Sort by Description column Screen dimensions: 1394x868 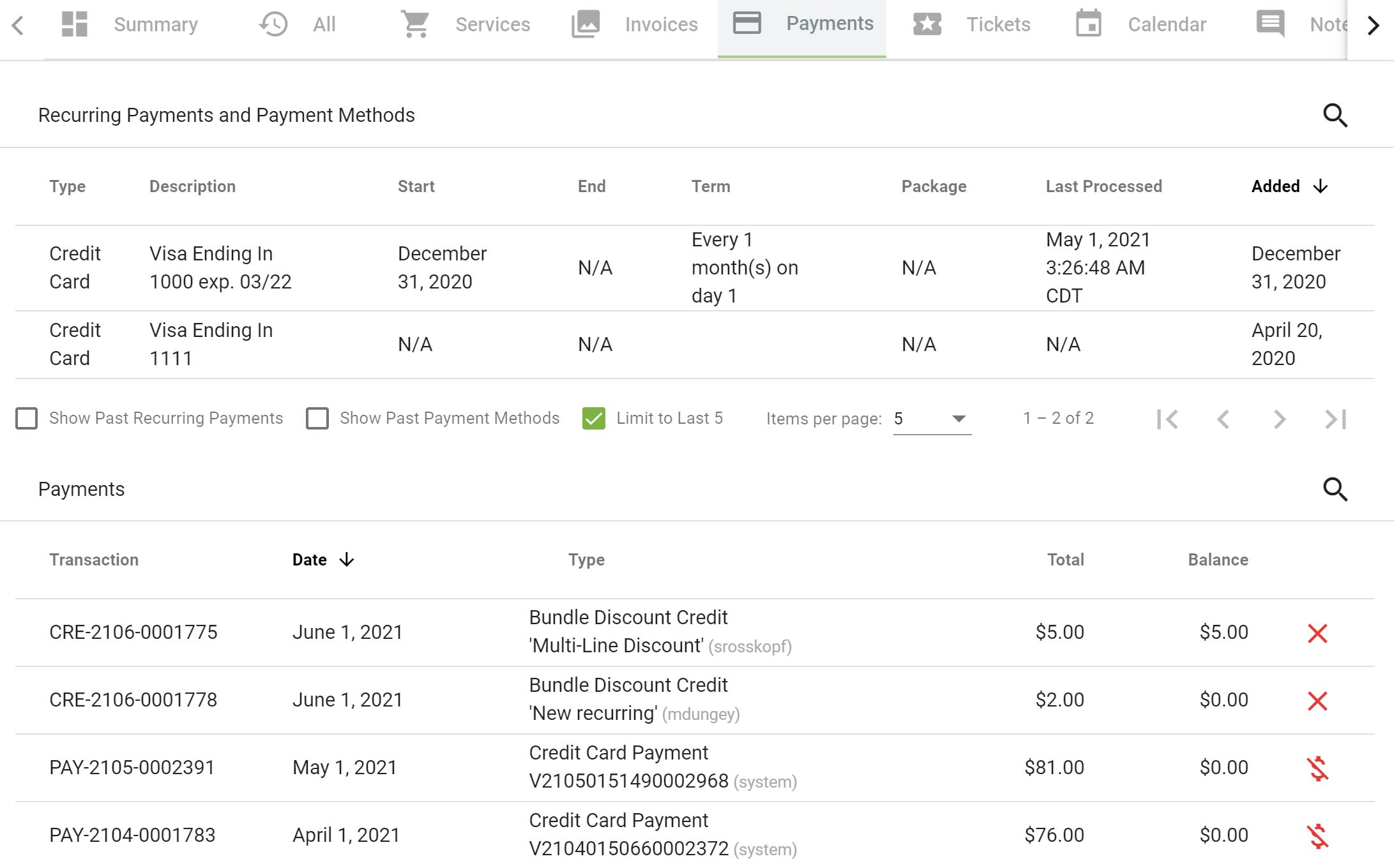click(x=192, y=186)
